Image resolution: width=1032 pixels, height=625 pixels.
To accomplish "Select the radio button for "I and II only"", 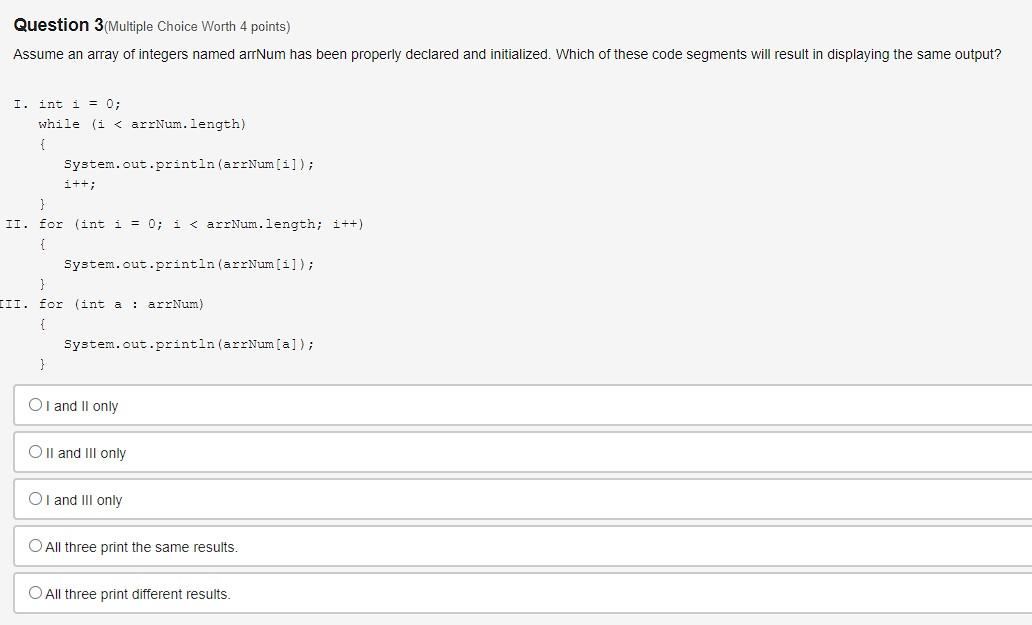I will [36, 405].
